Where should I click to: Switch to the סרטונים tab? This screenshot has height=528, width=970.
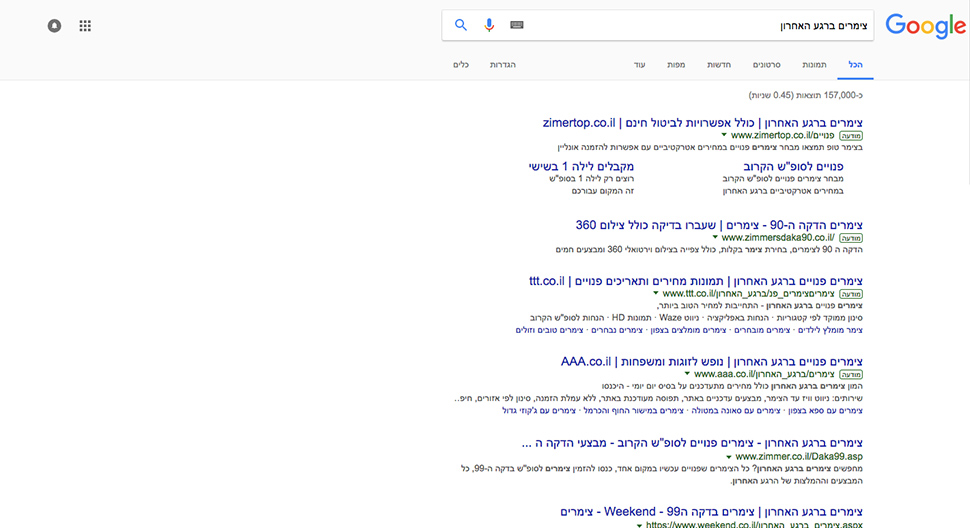coord(766,65)
